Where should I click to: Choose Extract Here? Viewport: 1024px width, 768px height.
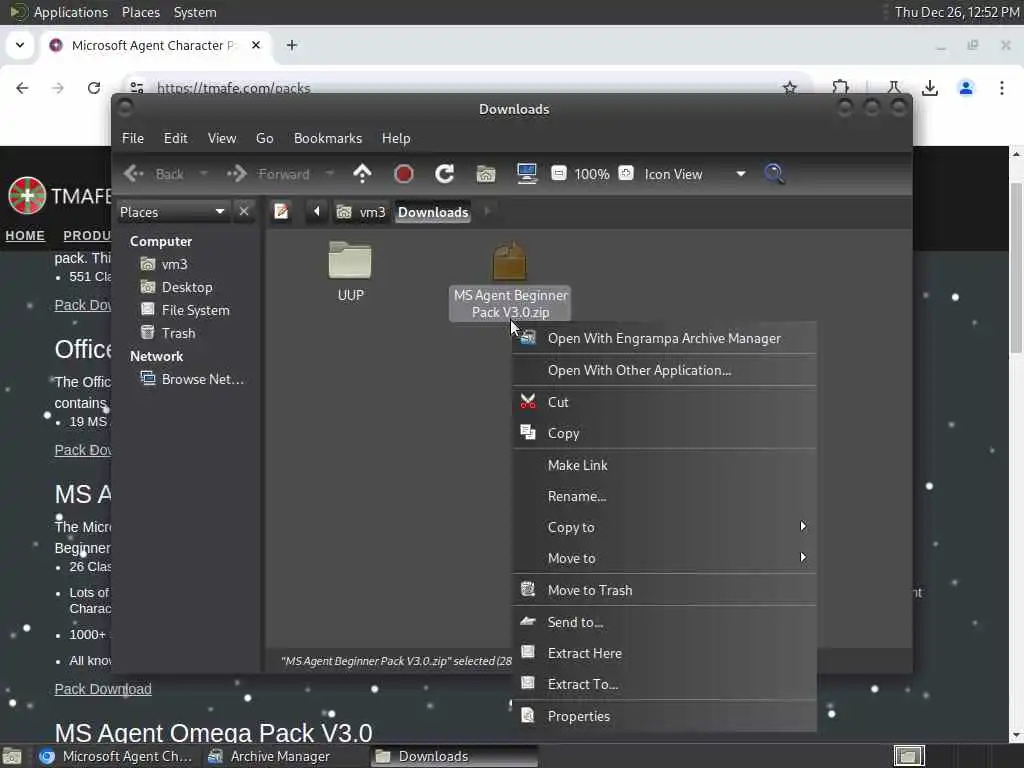[665, 653]
